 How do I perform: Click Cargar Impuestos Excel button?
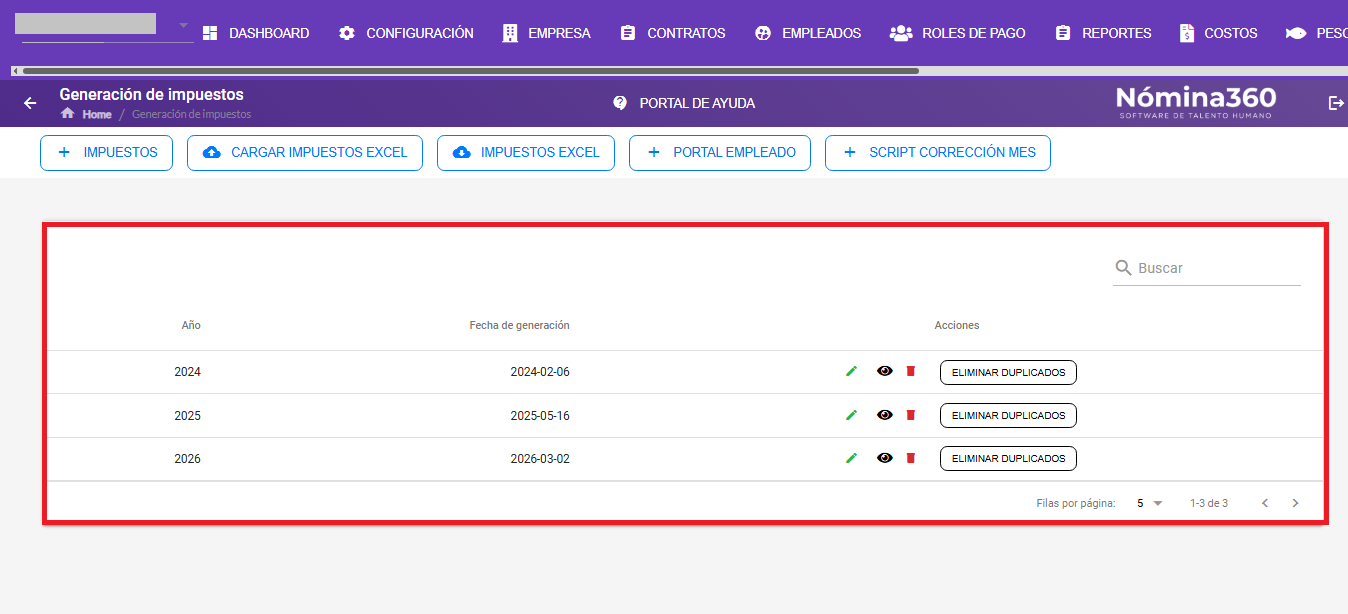click(305, 153)
